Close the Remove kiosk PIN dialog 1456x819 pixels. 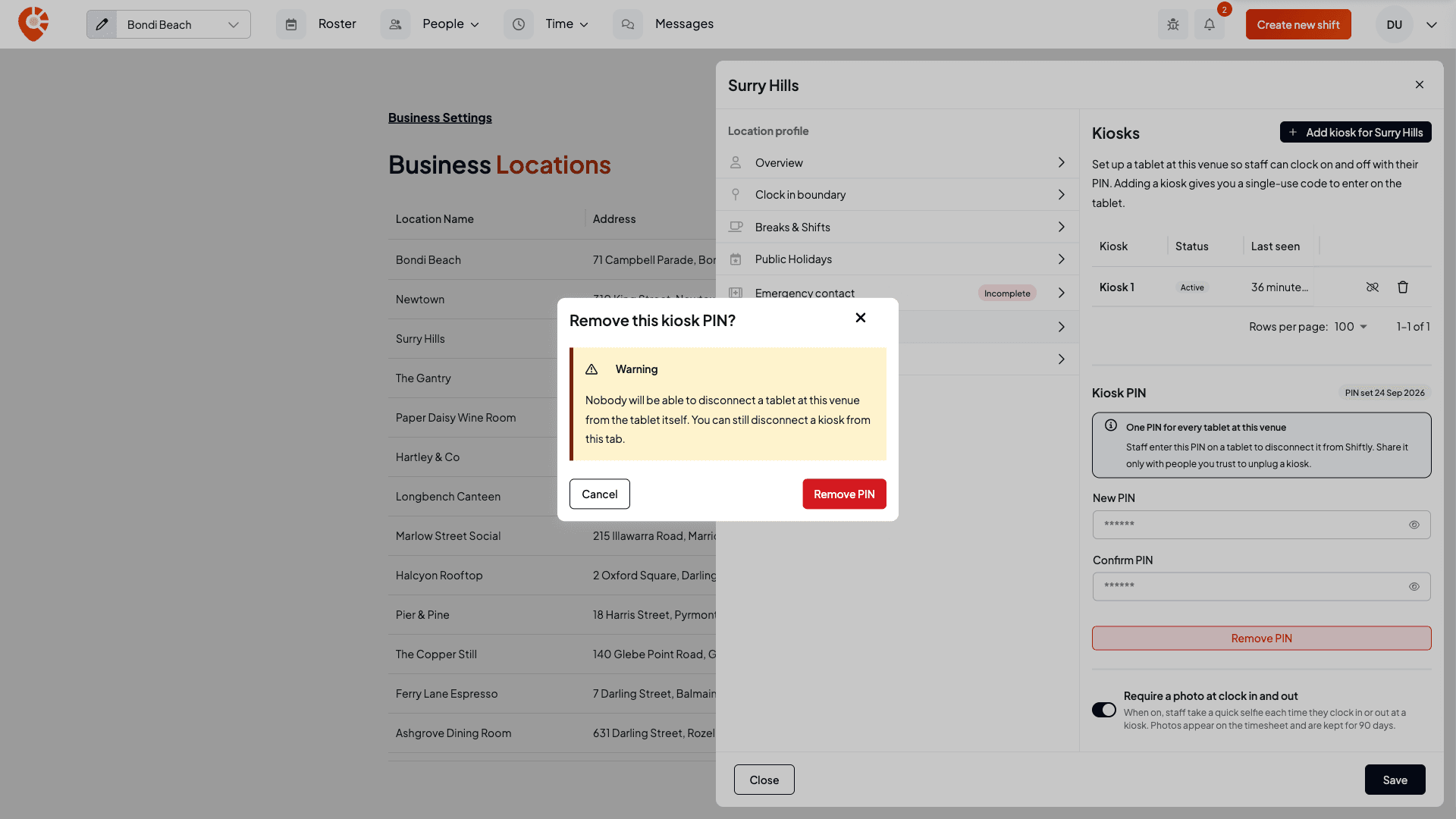click(x=861, y=318)
